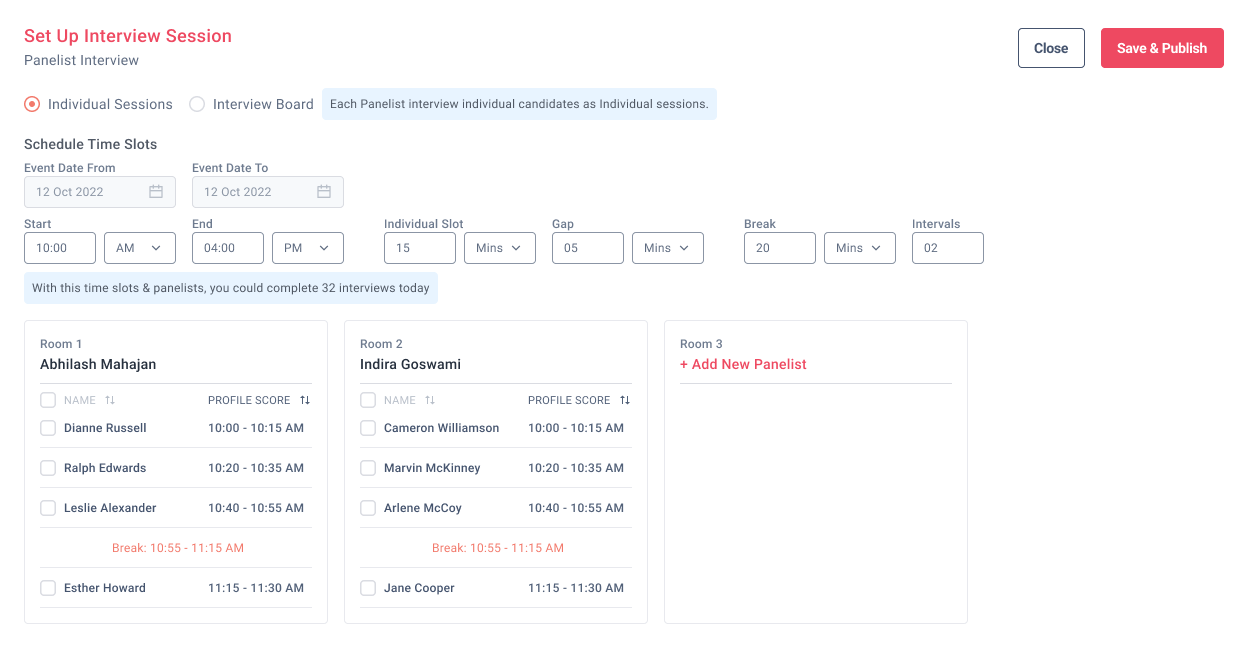Open calendar icon for Event Date To
This screenshot has width=1248, height=648.
coord(324,192)
